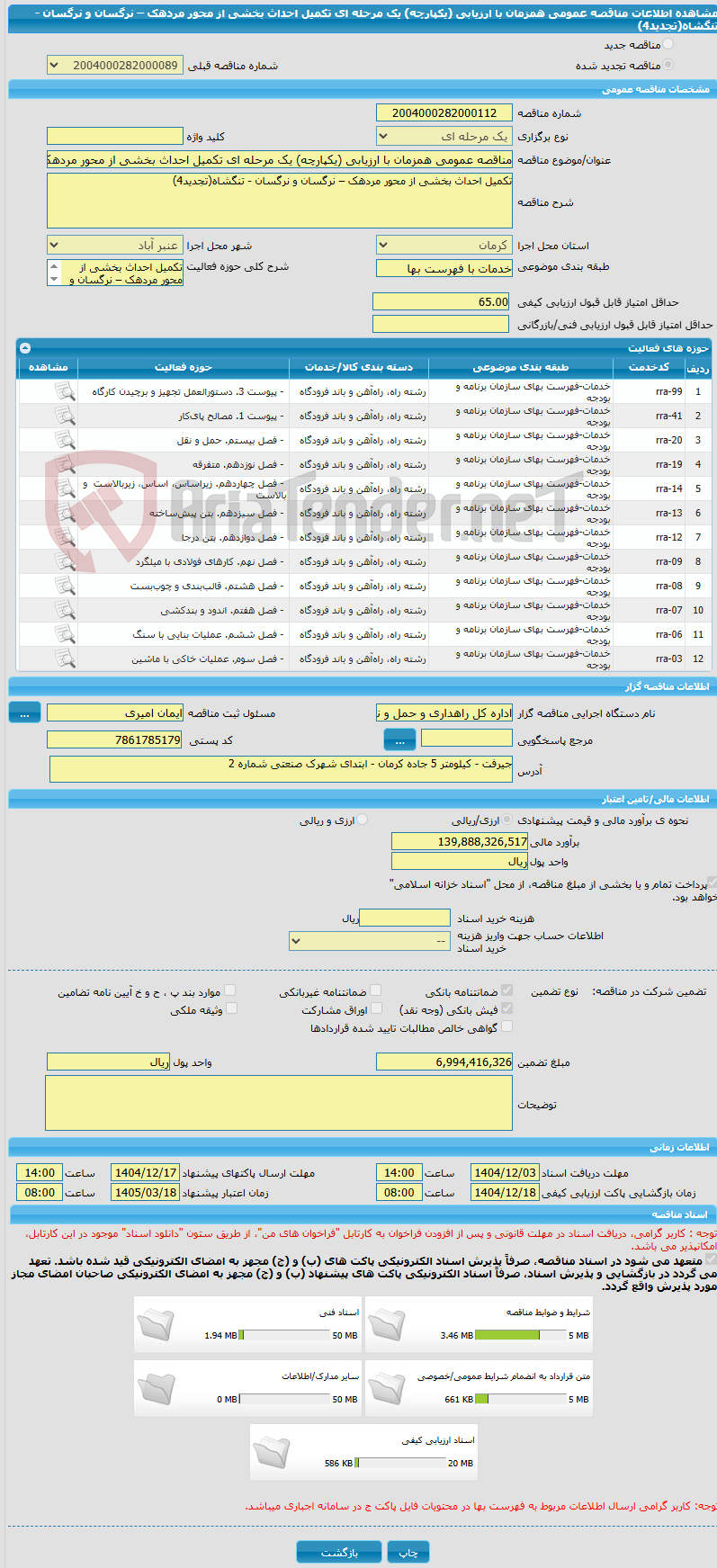Toggle the موارد بند پ، ج و خ checkbox

230,990
